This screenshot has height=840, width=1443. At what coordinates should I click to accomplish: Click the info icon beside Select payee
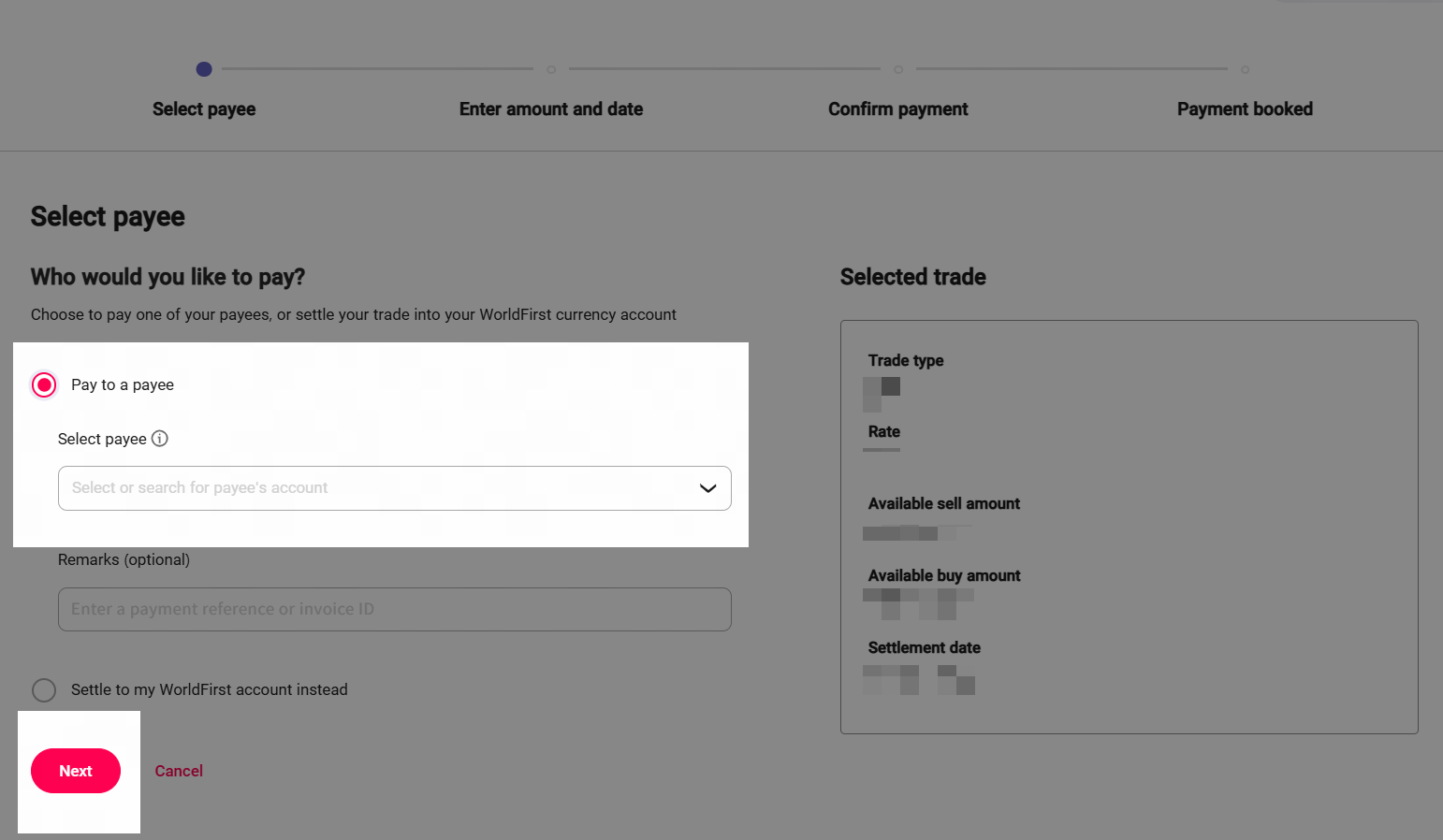tap(160, 439)
